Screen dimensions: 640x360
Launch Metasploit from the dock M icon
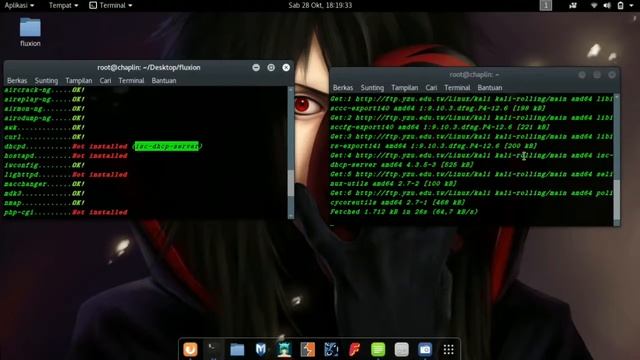(260, 349)
